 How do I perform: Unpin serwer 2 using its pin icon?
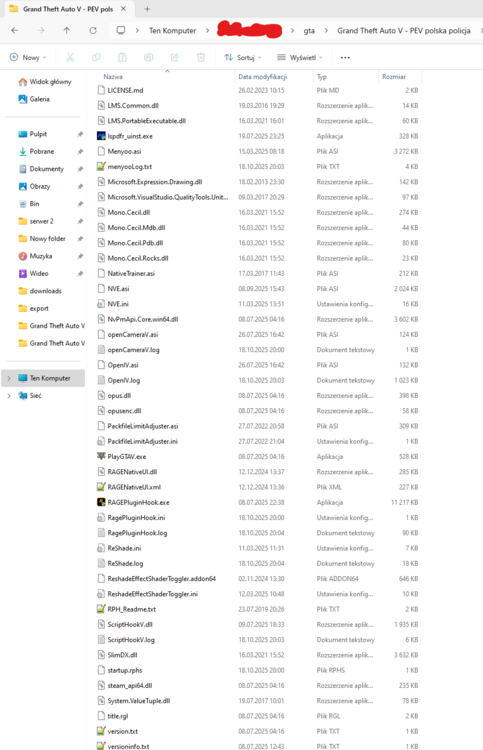80,221
